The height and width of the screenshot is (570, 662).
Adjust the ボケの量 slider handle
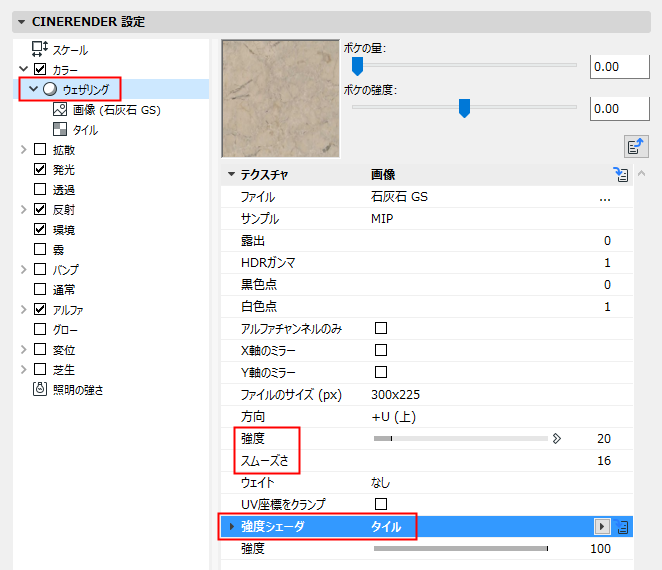pyautogui.click(x=357, y=66)
